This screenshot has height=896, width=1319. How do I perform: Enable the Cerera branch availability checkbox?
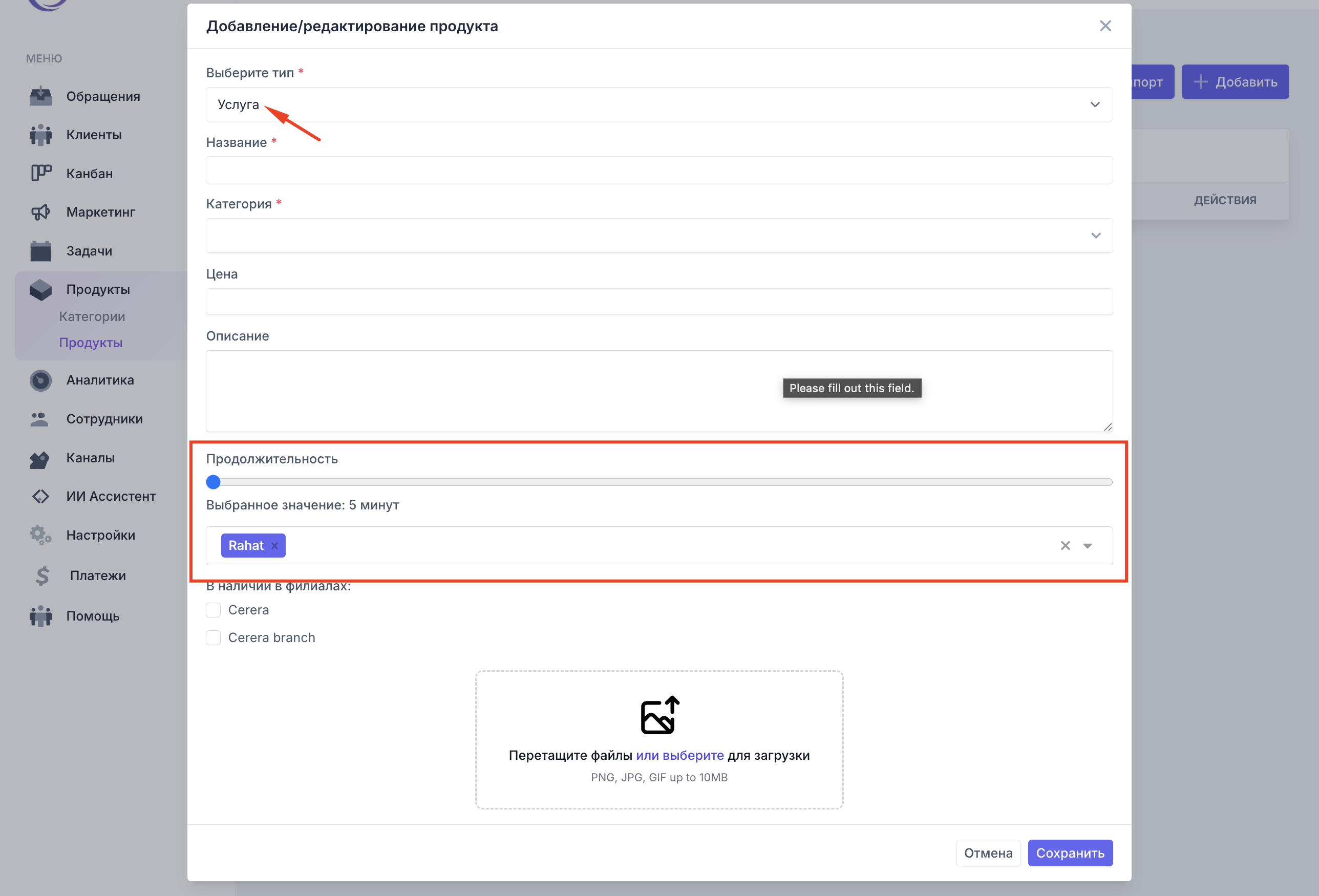click(214, 638)
